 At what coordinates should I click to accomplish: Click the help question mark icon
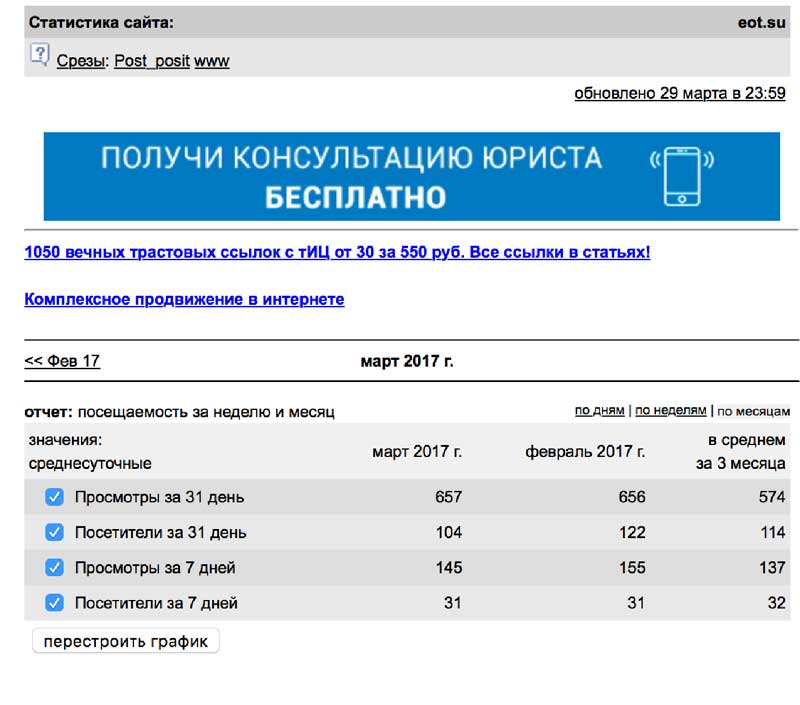click(39, 54)
